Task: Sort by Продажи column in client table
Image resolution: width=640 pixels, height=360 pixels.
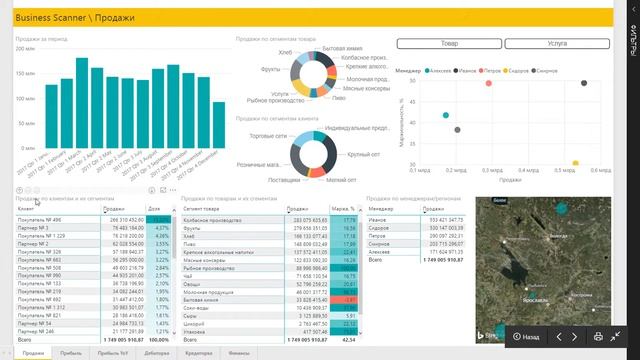Action: 114,209
